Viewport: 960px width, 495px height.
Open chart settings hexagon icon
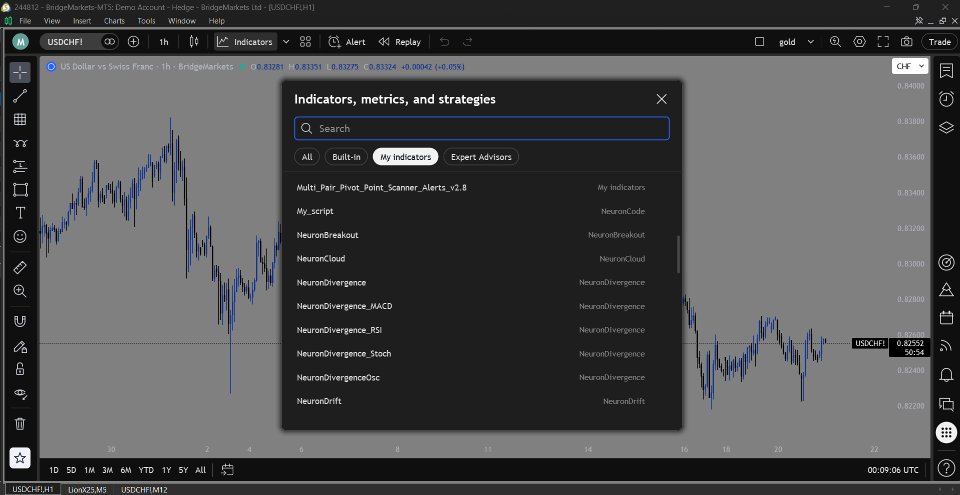tap(860, 42)
